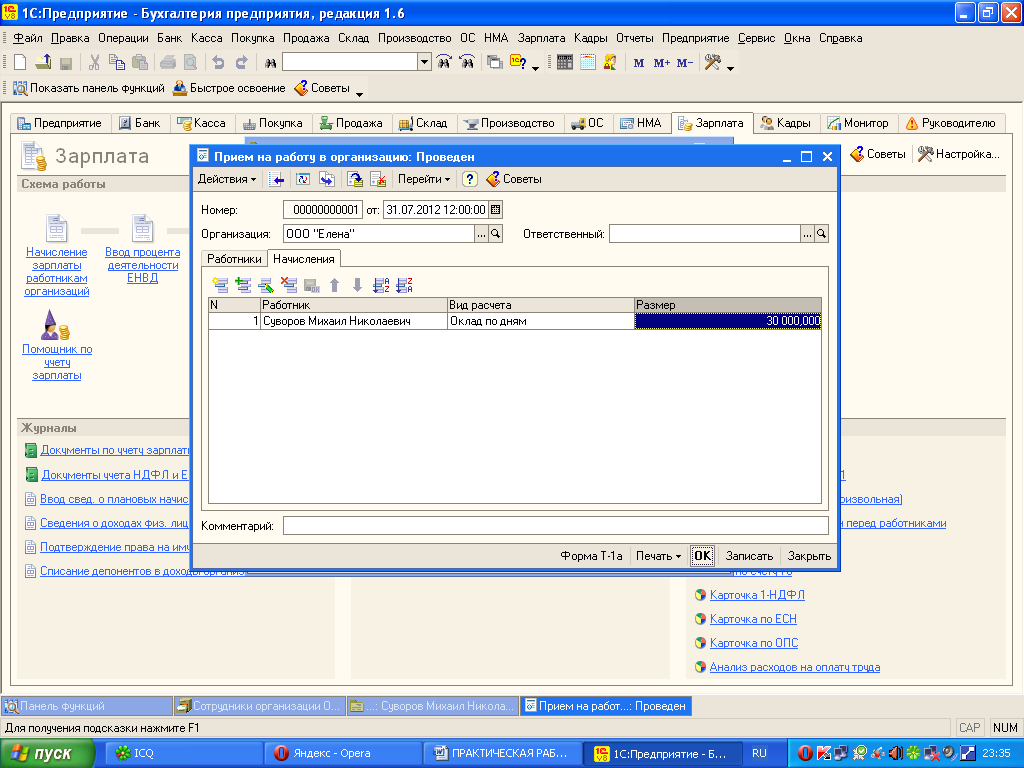Move row down with the down arrow icon
This screenshot has width=1024, height=768.
tap(357, 285)
